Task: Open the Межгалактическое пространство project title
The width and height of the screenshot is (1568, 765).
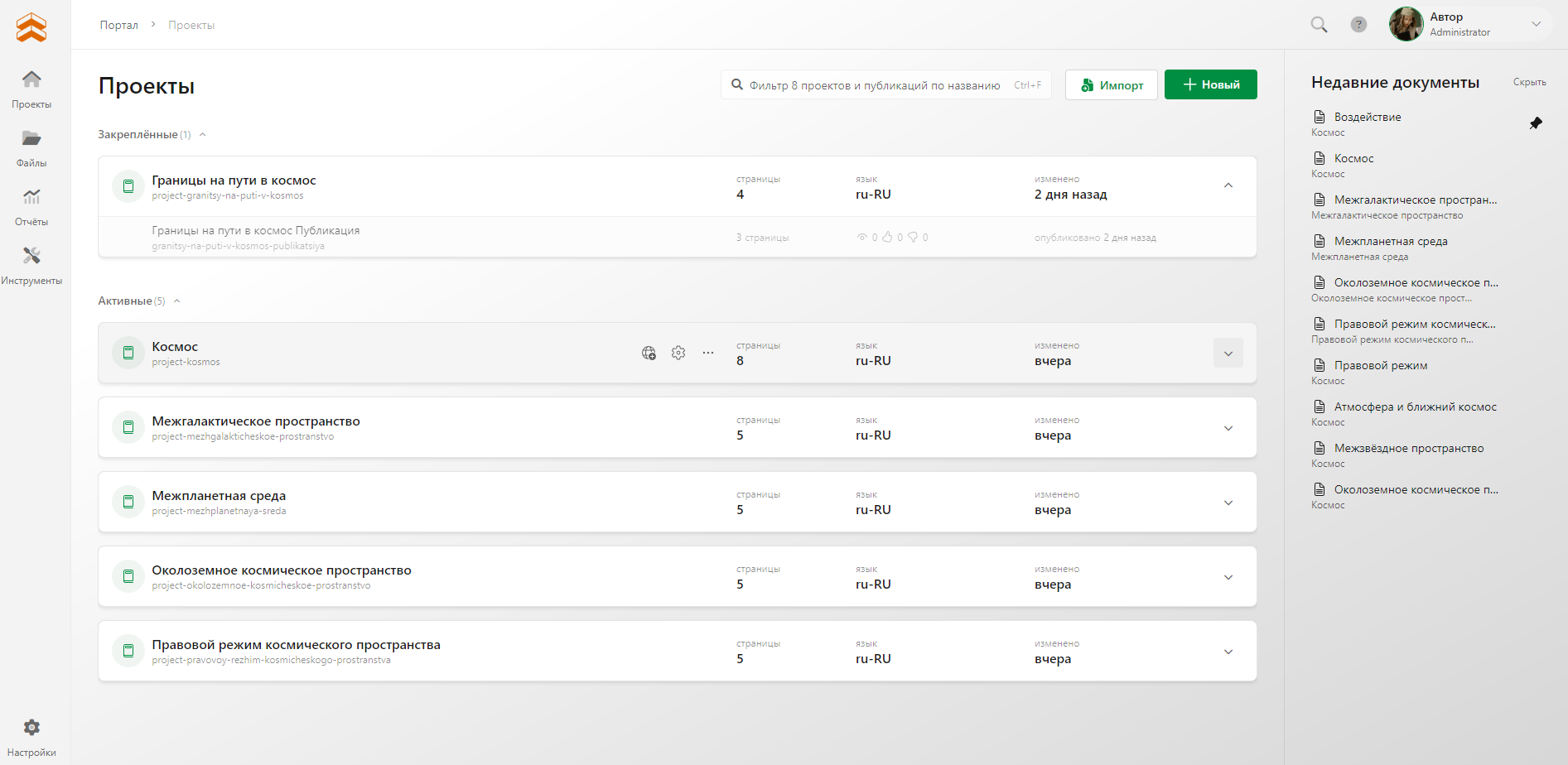Action: [x=256, y=421]
